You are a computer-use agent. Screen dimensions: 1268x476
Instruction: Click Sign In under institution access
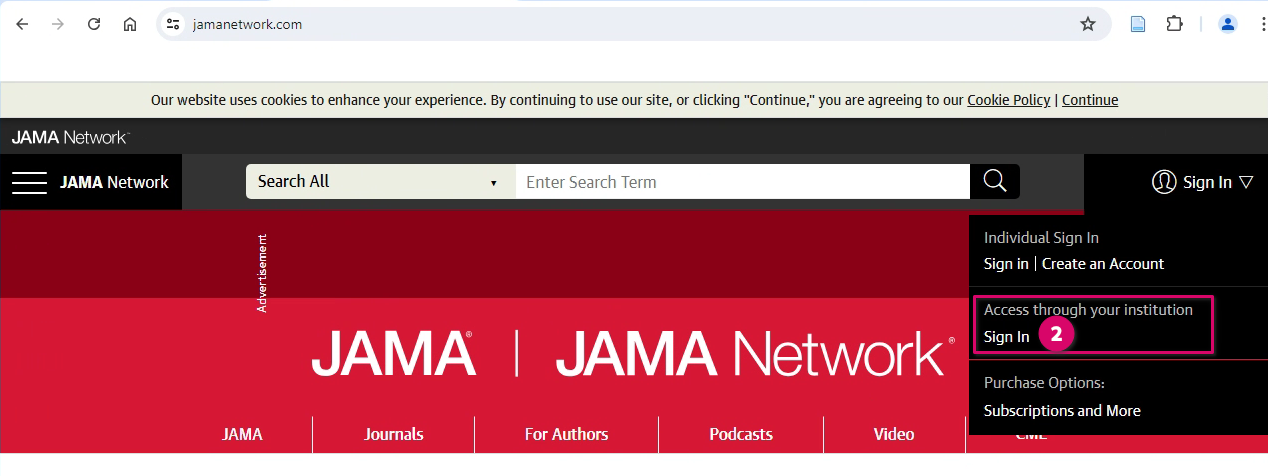(x=1006, y=337)
